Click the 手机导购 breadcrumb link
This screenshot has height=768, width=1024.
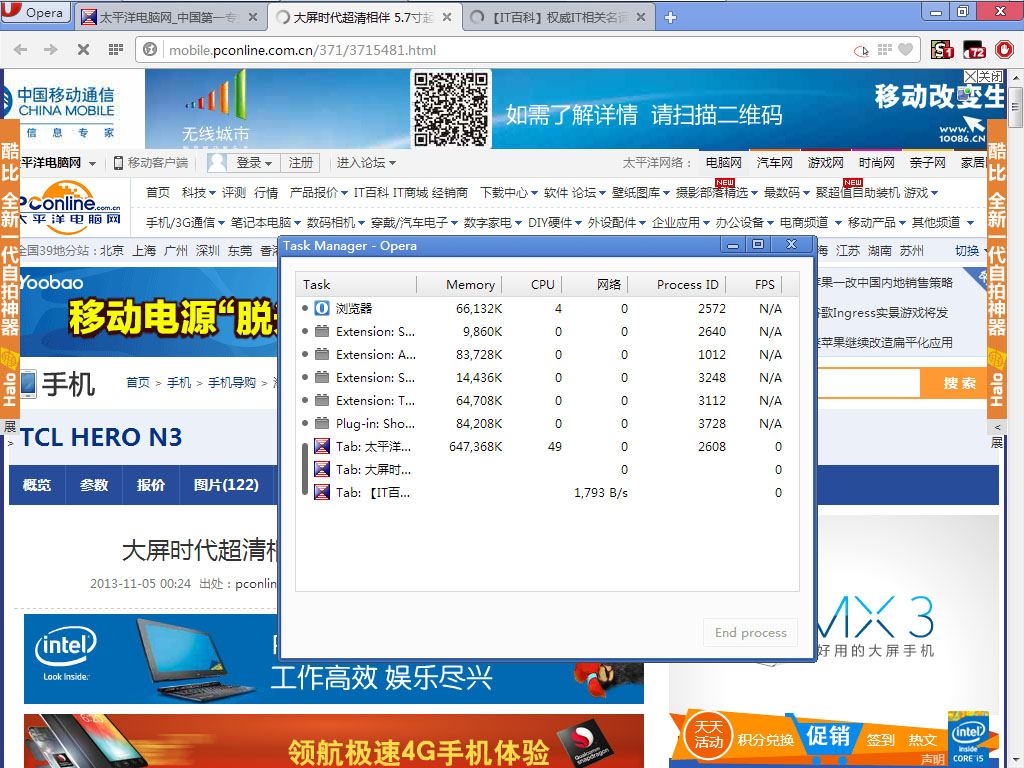[x=232, y=383]
